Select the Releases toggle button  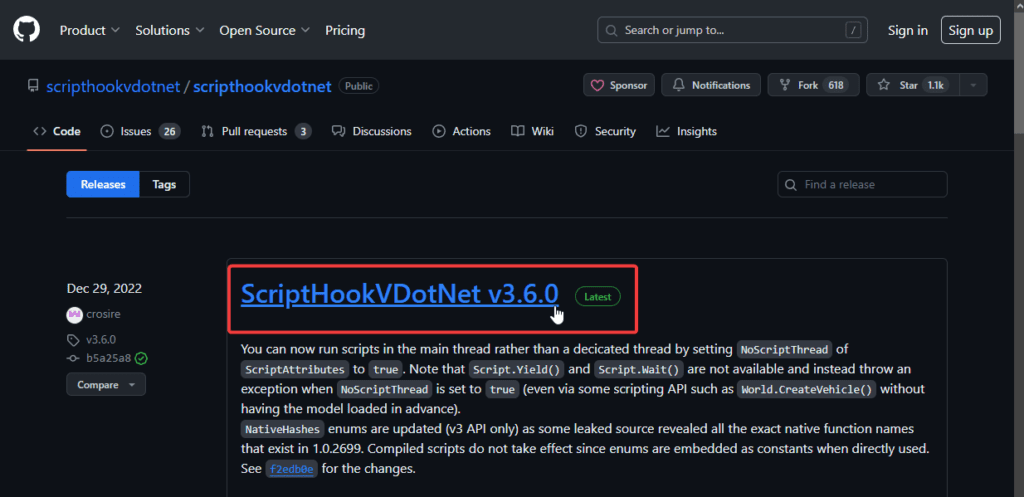(x=103, y=184)
